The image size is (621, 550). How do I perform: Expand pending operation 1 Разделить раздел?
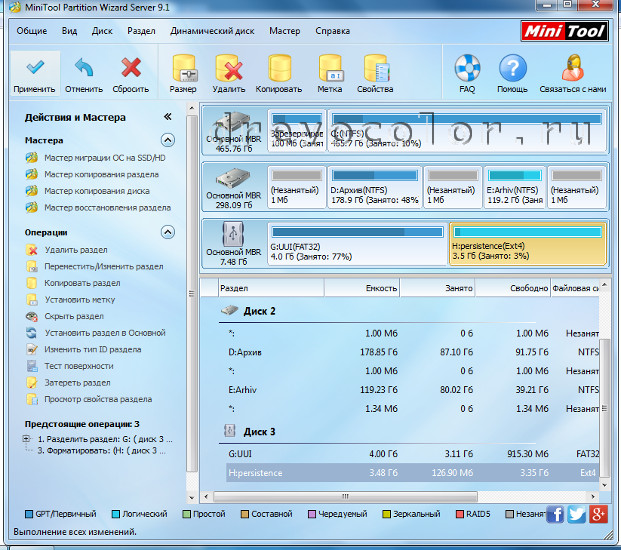[27, 439]
